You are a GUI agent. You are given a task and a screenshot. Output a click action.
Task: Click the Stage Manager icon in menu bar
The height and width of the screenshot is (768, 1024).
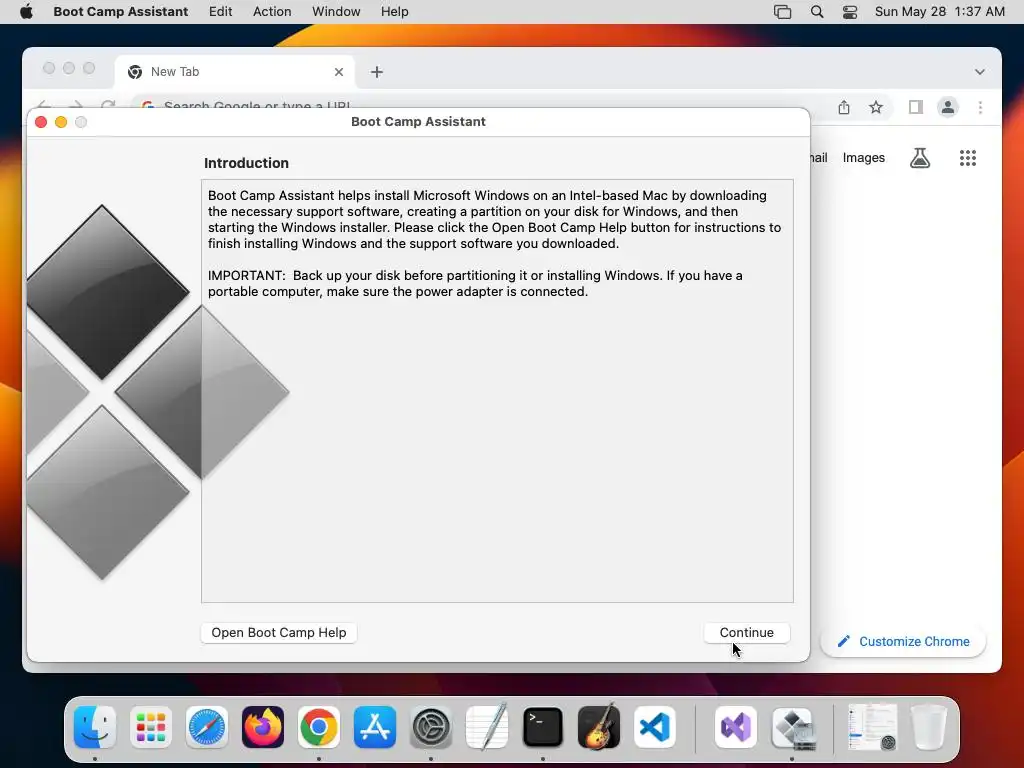tap(782, 11)
